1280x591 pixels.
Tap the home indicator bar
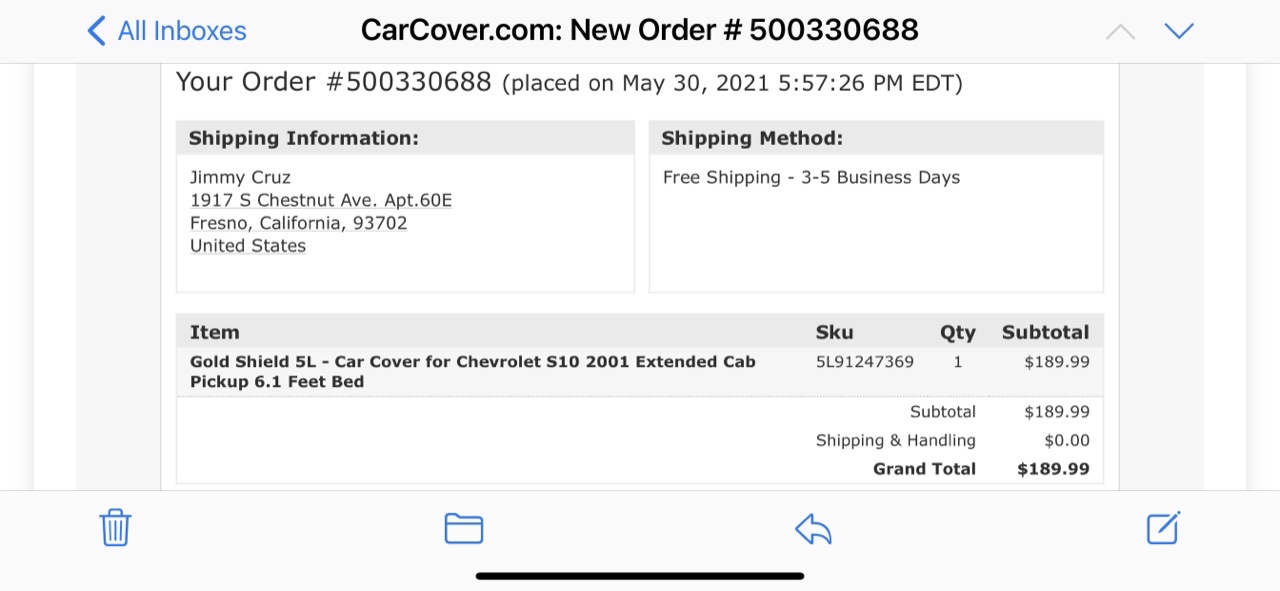pos(640,576)
